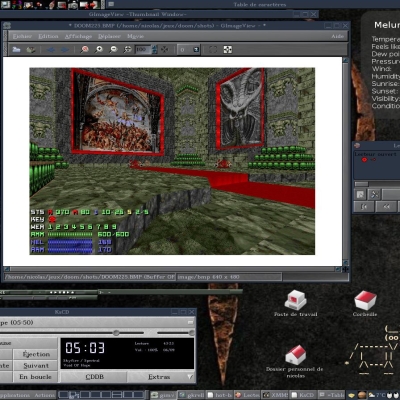Switch to the XMMS taskbar entry
Viewport: 400px width, 400px height.
point(275,395)
